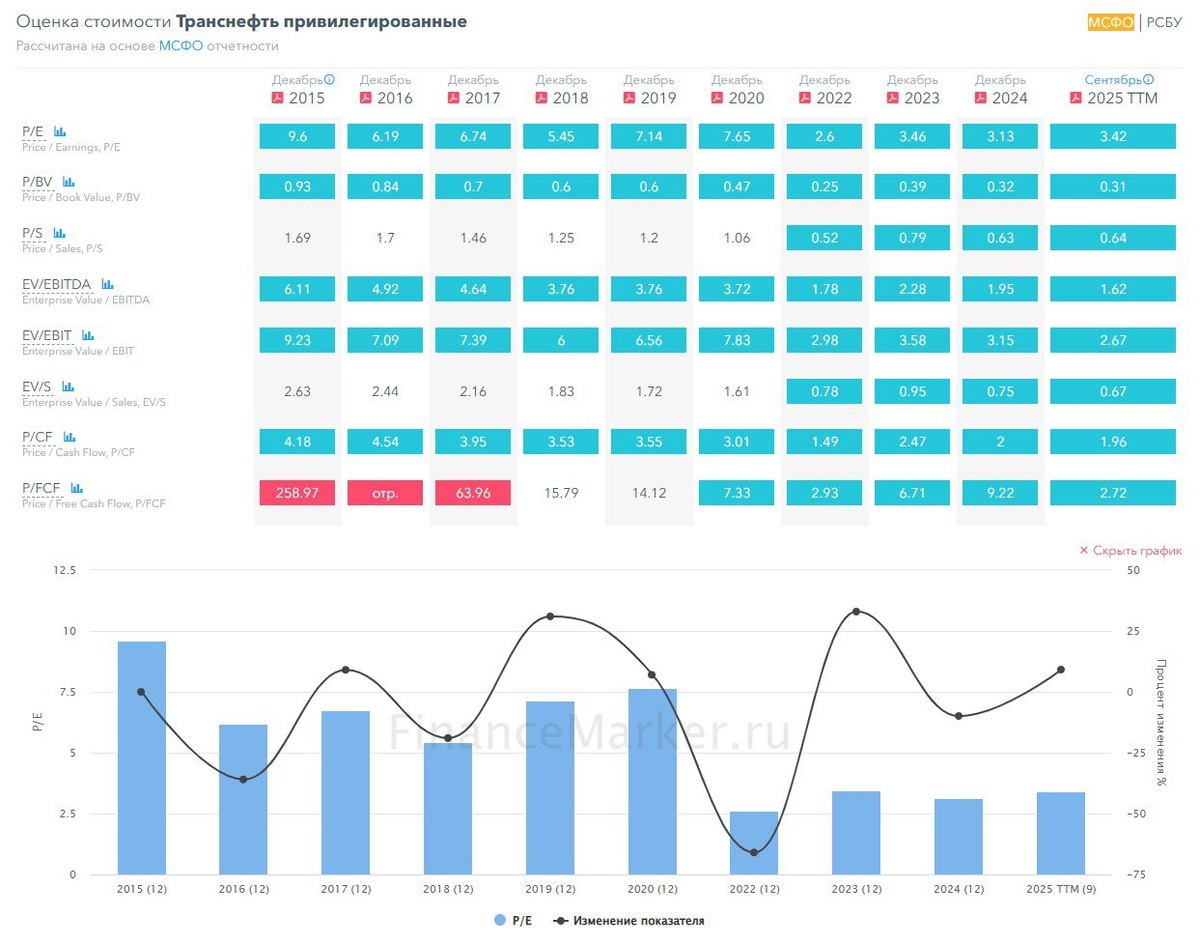This screenshot has width=1200, height=944.
Task: Select the red P/FCF cell отр.
Action: tap(385, 493)
